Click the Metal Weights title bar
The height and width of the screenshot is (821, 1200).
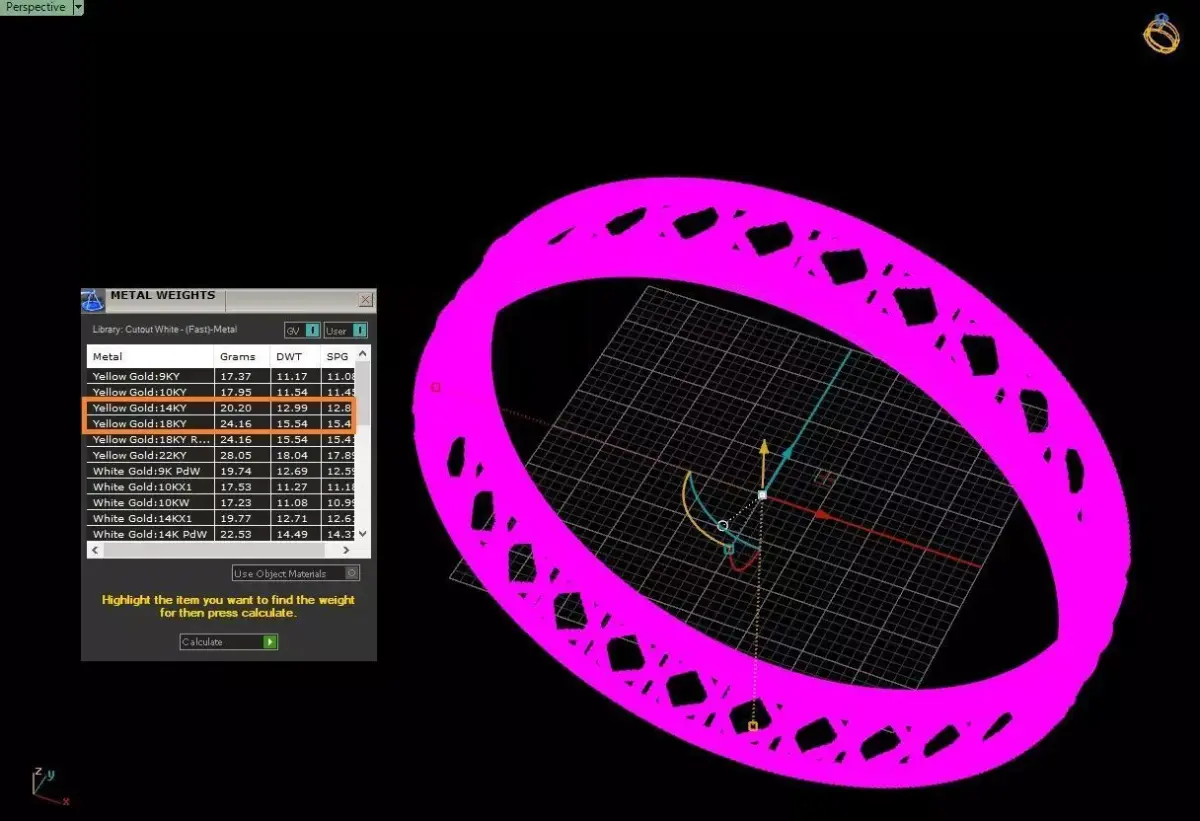click(x=229, y=298)
